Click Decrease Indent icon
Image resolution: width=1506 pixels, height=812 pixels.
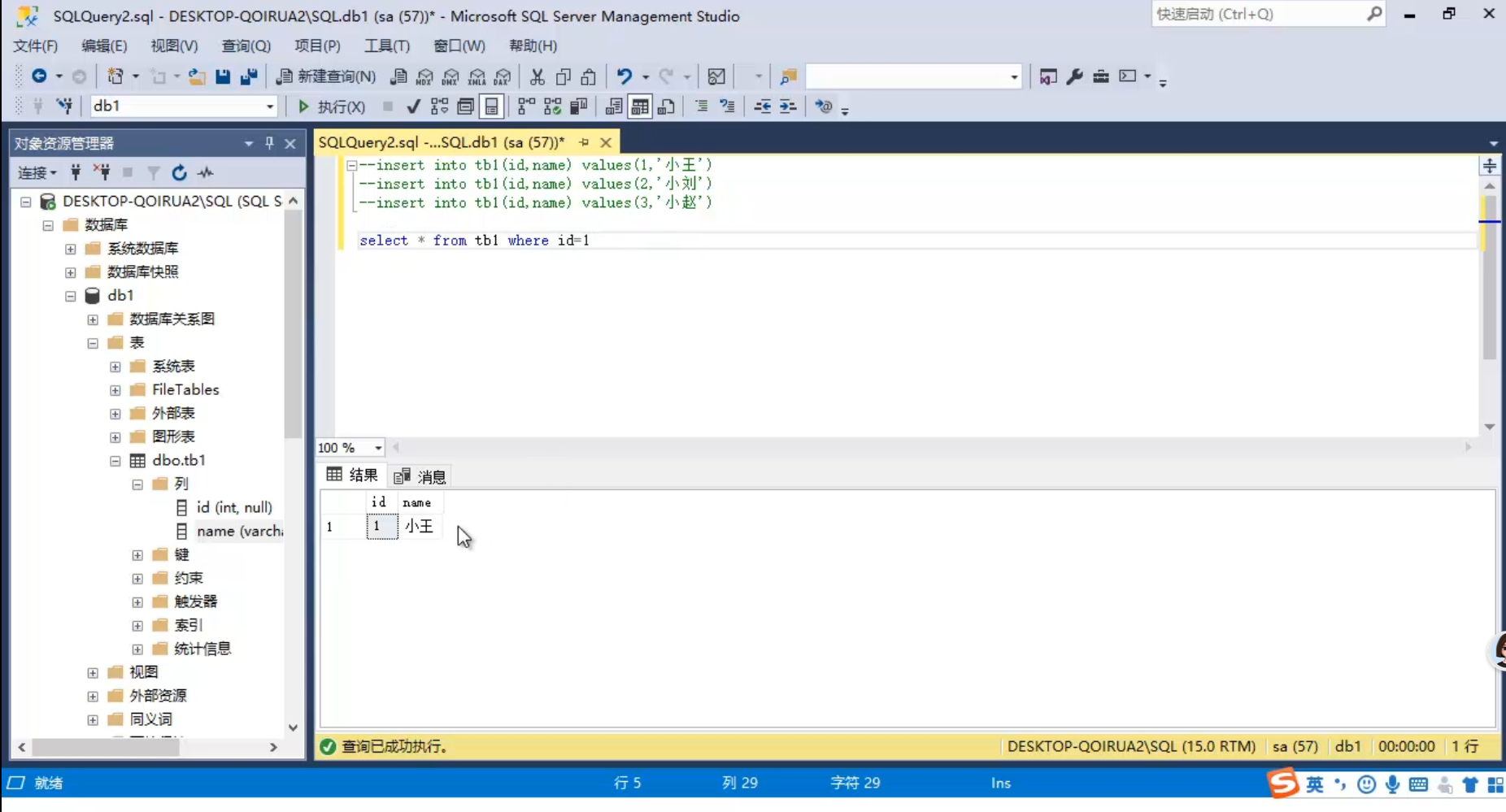tap(762, 106)
